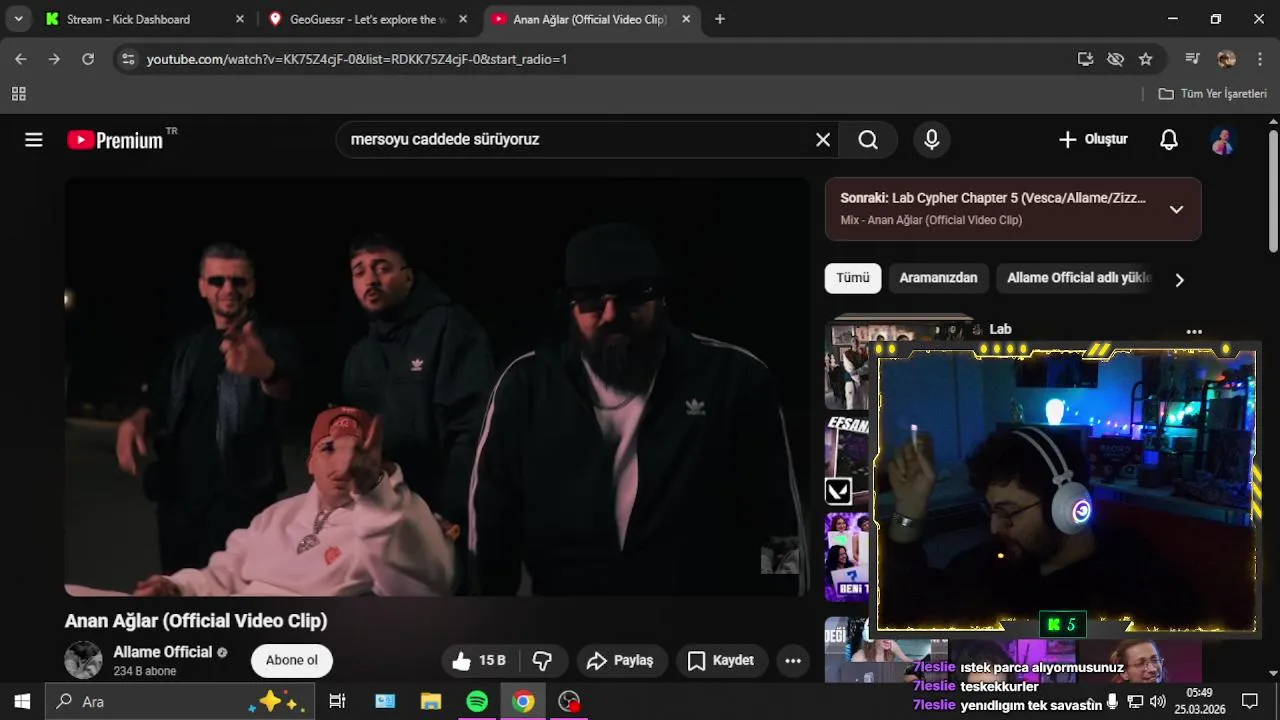The width and height of the screenshot is (1280, 720).
Task: Close the GeoGuessr tab
Action: [x=463, y=19]
